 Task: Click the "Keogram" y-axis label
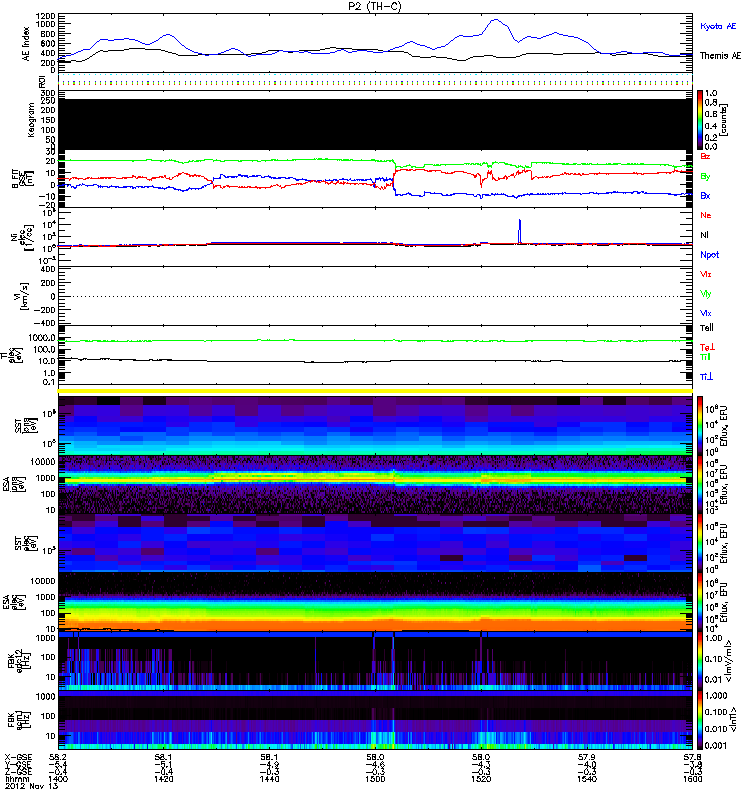31,120
